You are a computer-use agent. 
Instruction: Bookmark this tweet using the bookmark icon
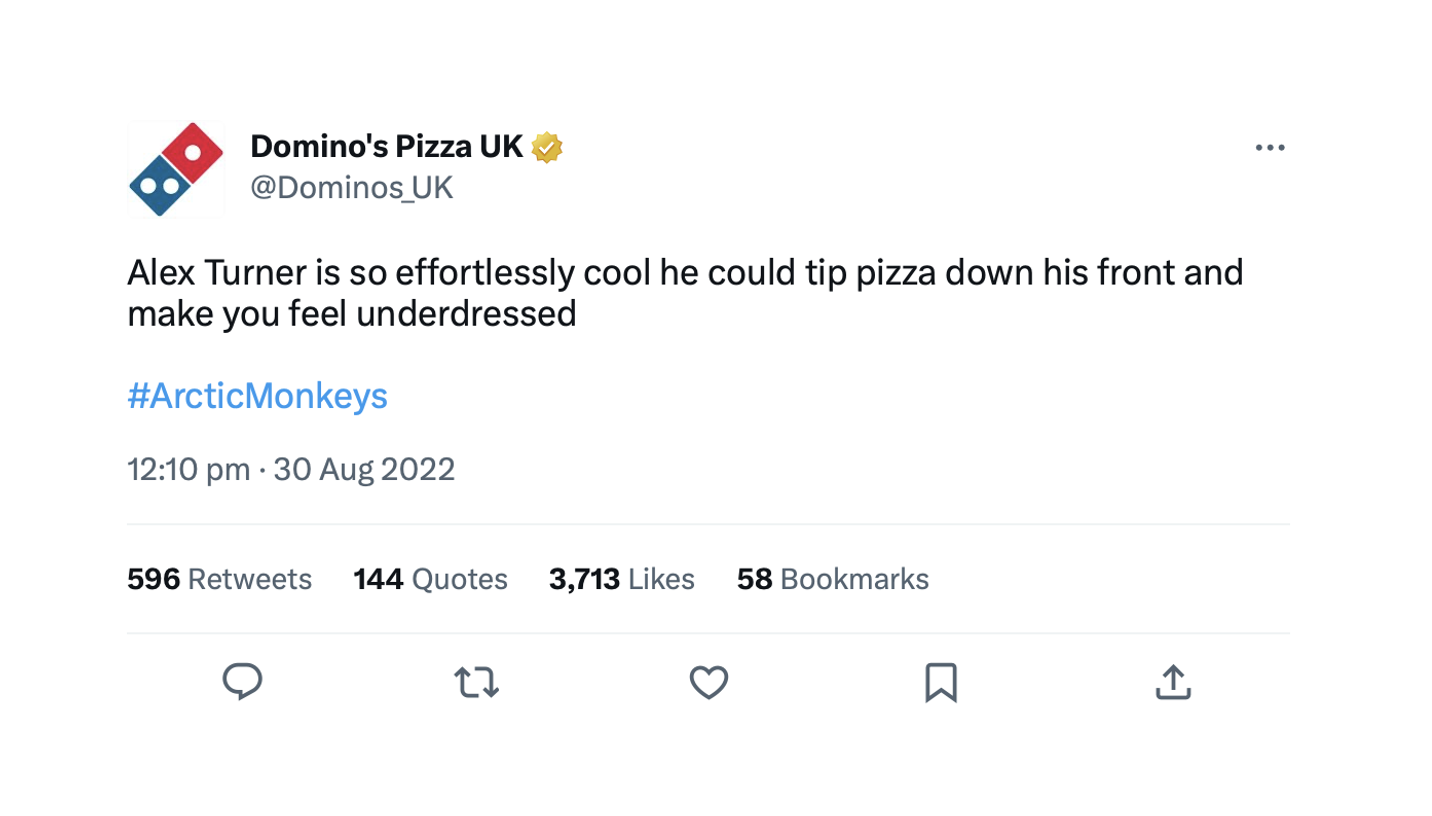[941, 682]
